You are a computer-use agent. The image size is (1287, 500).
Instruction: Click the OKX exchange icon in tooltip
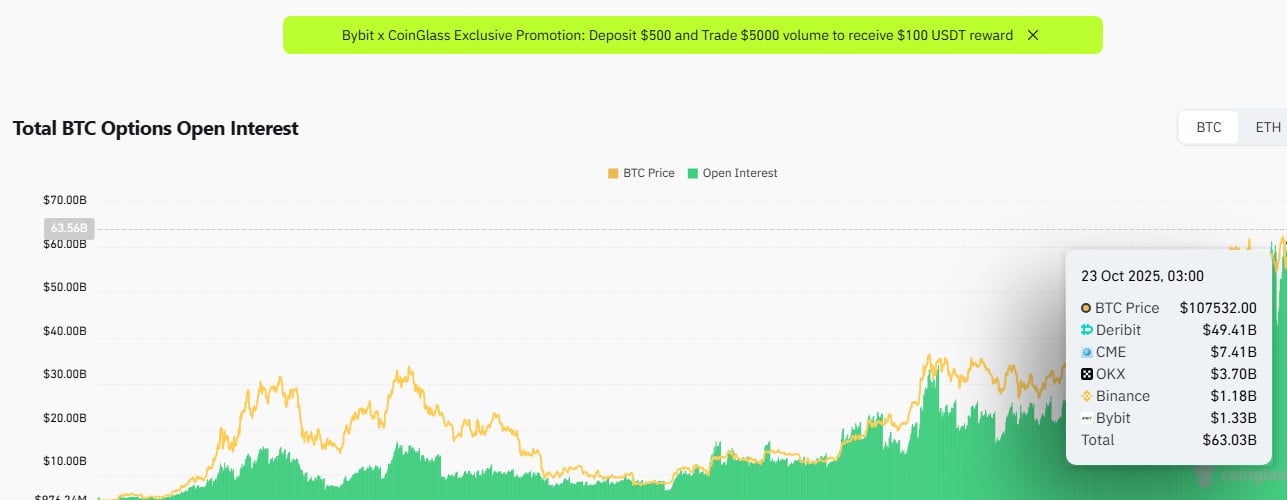click(x=1086, y=374)
